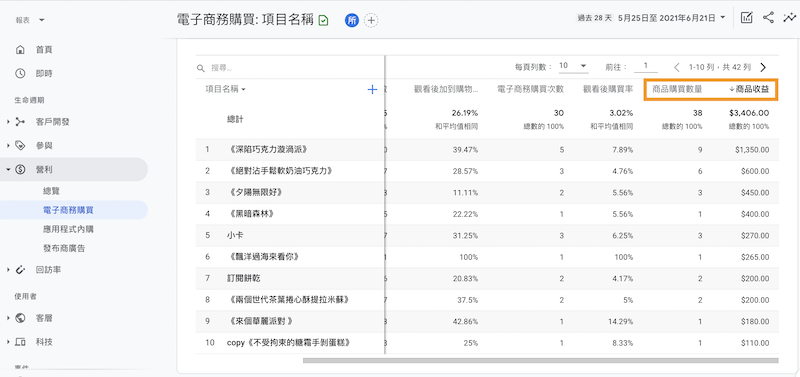Viewport: 800px width, 377px height.
Task: Click the 前往 page number field
Action: click(x=646, y=66)
